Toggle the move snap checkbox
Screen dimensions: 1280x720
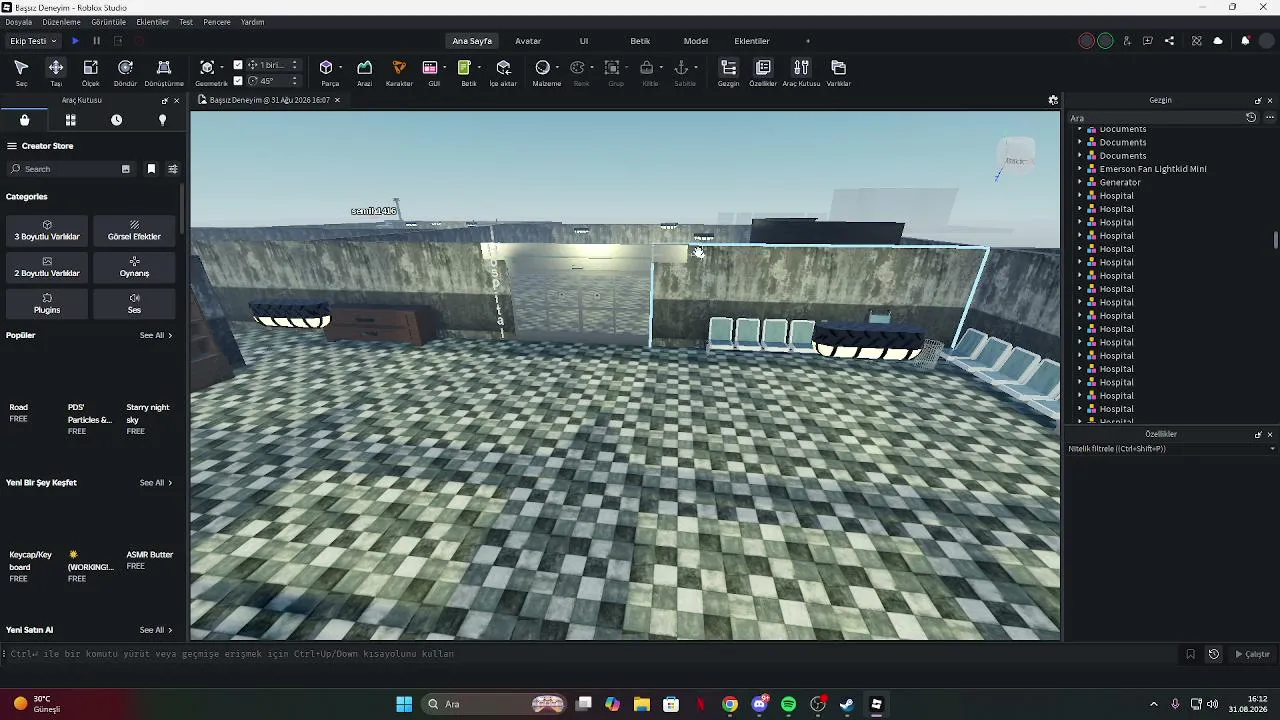[238, 65]
